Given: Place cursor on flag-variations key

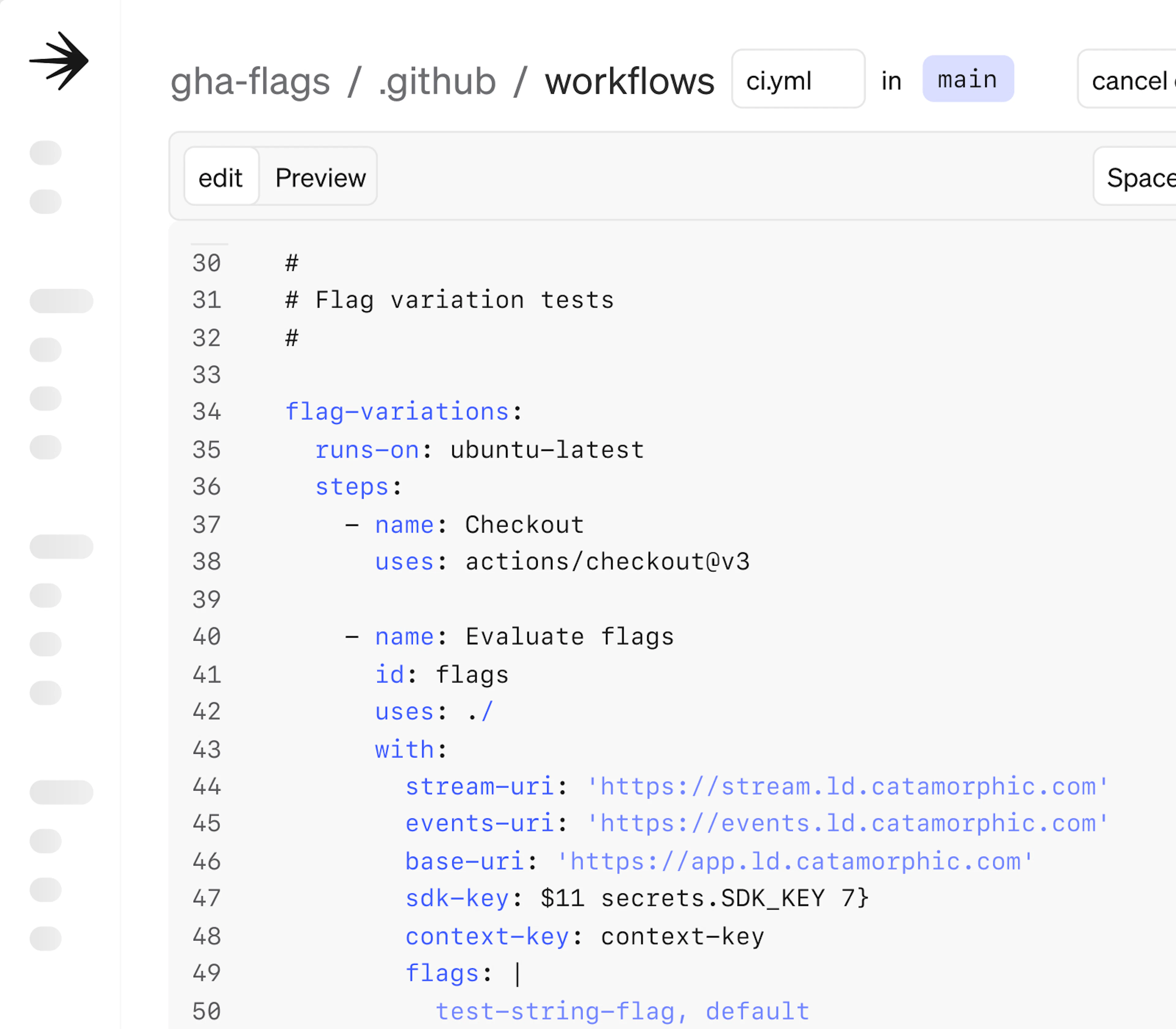Looking at the screenshot, I should click(397, 412).
